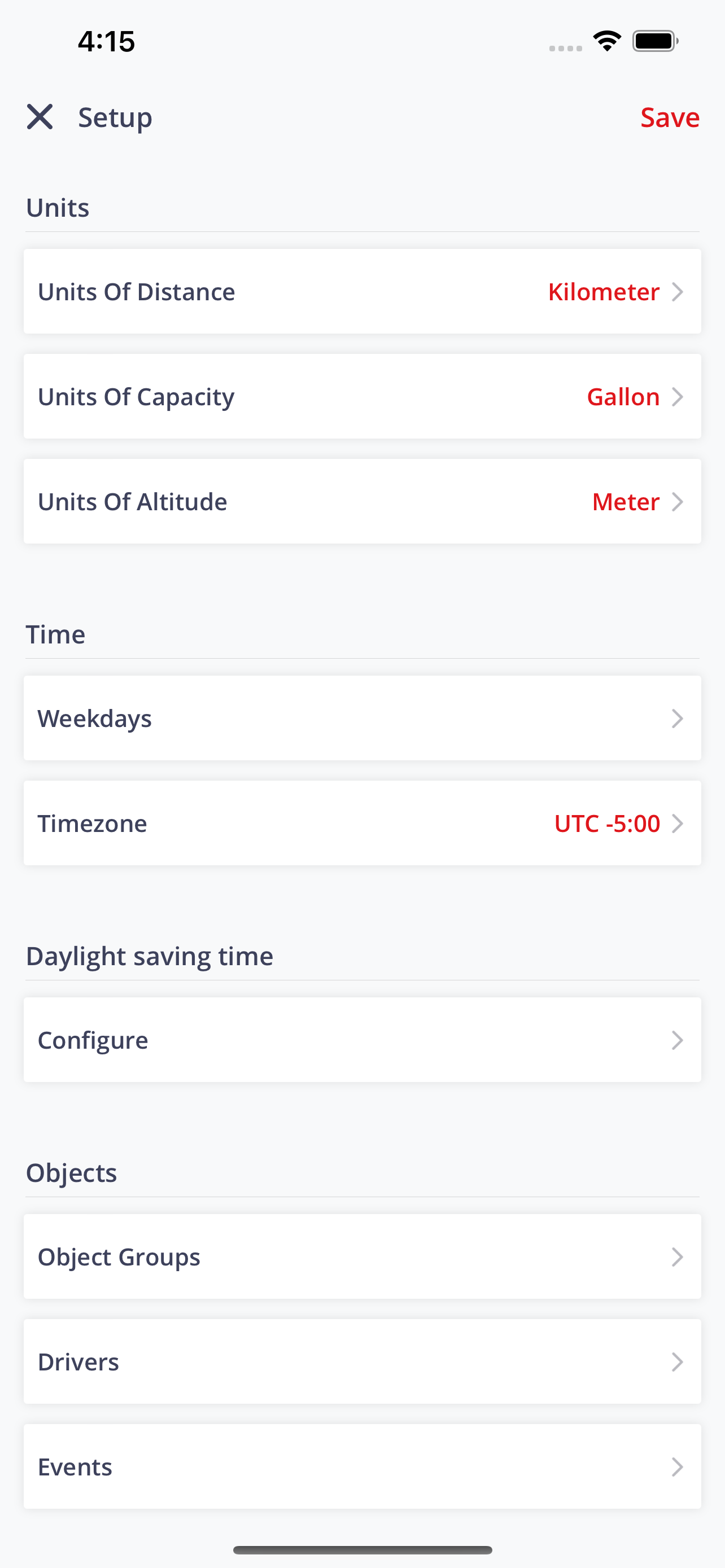Open the Weekdays row
Screen dimensions: 725x1568
tap(362, 719)
